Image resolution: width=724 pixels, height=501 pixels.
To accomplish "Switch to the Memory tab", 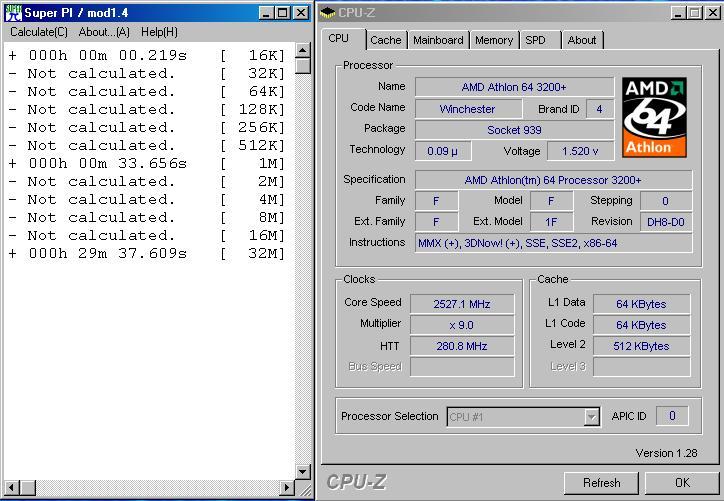I will pyautogui.click(x=494, y=40).
